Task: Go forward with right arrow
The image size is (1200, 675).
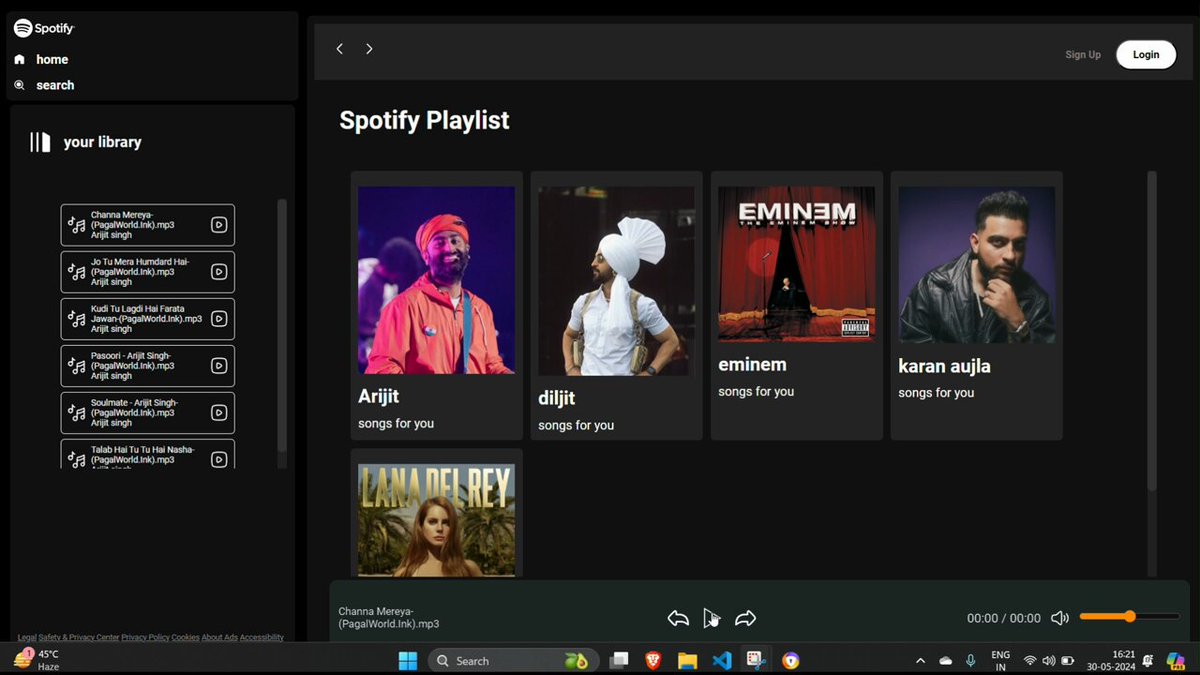Action: (x=369, y=49)
